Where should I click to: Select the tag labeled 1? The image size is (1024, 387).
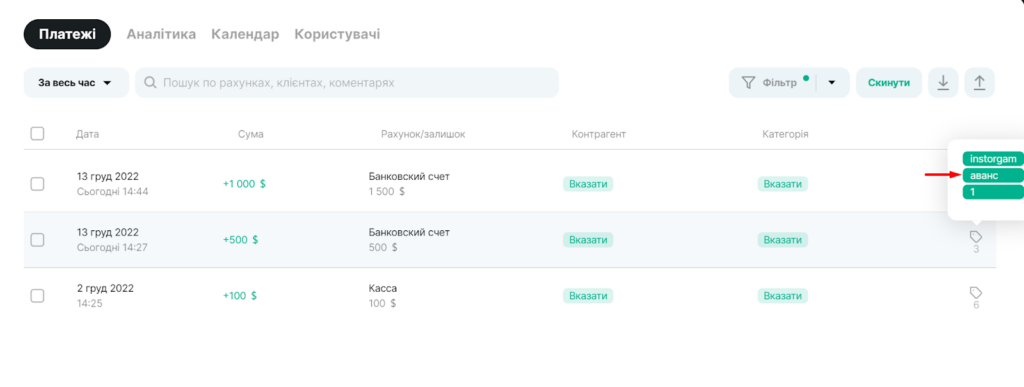[993, 193]
